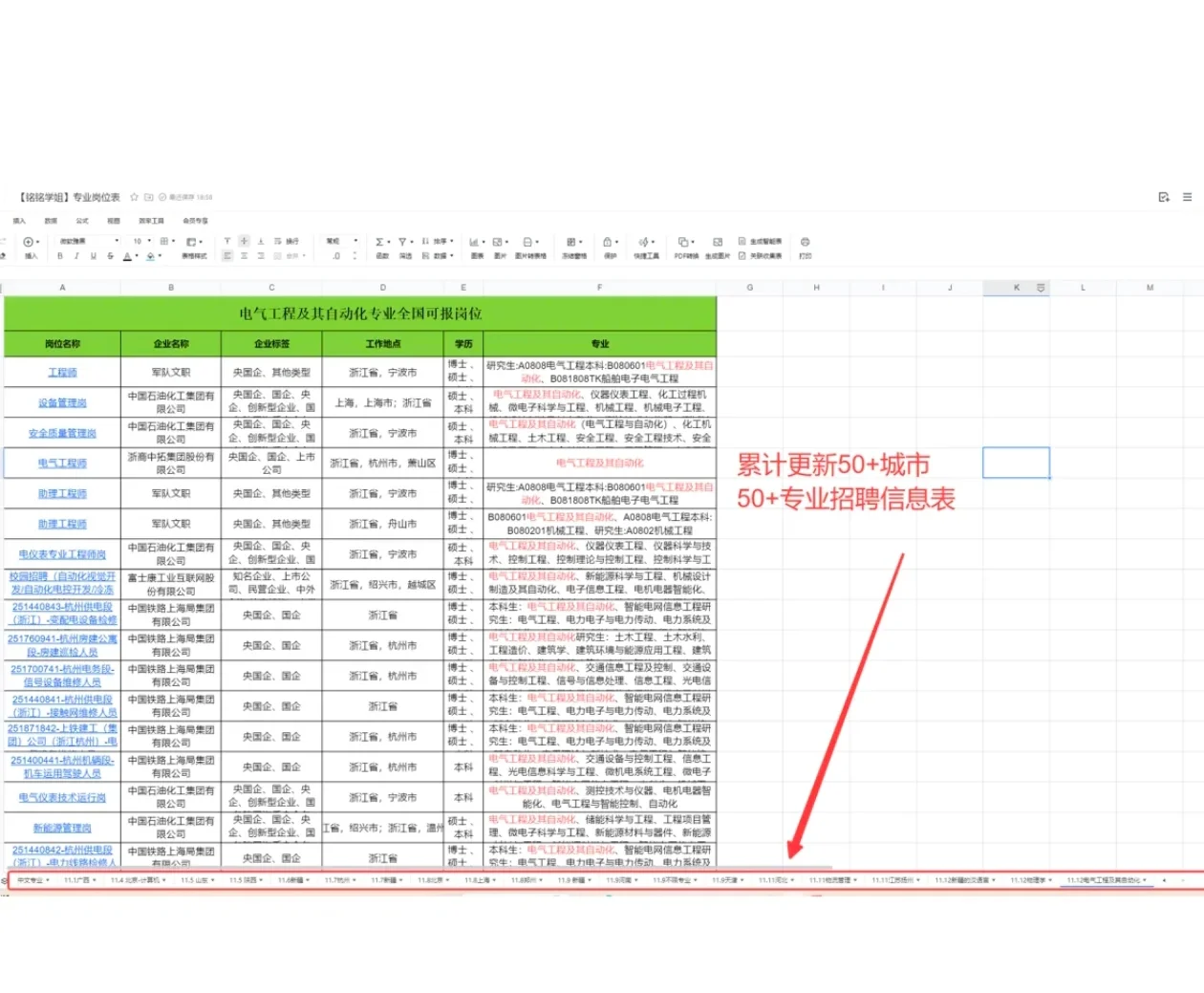Center cell text horizontally
1204x993 pixels.
[244, 256]
